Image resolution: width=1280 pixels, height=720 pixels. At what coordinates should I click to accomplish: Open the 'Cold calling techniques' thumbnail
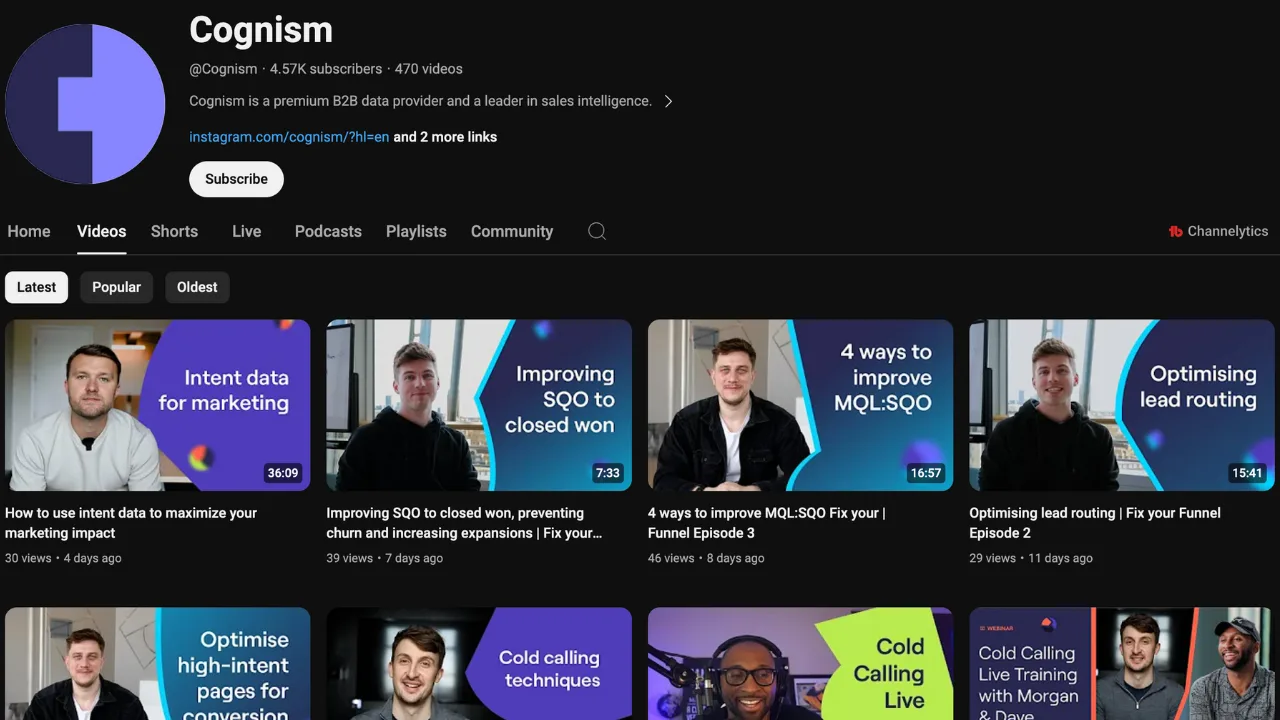point(479,664)
